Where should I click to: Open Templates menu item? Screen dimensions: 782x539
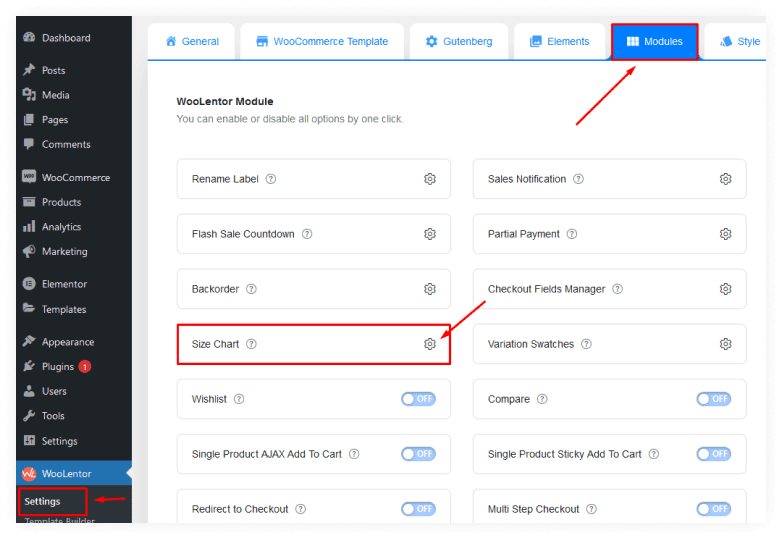click(x=74, y=309)
